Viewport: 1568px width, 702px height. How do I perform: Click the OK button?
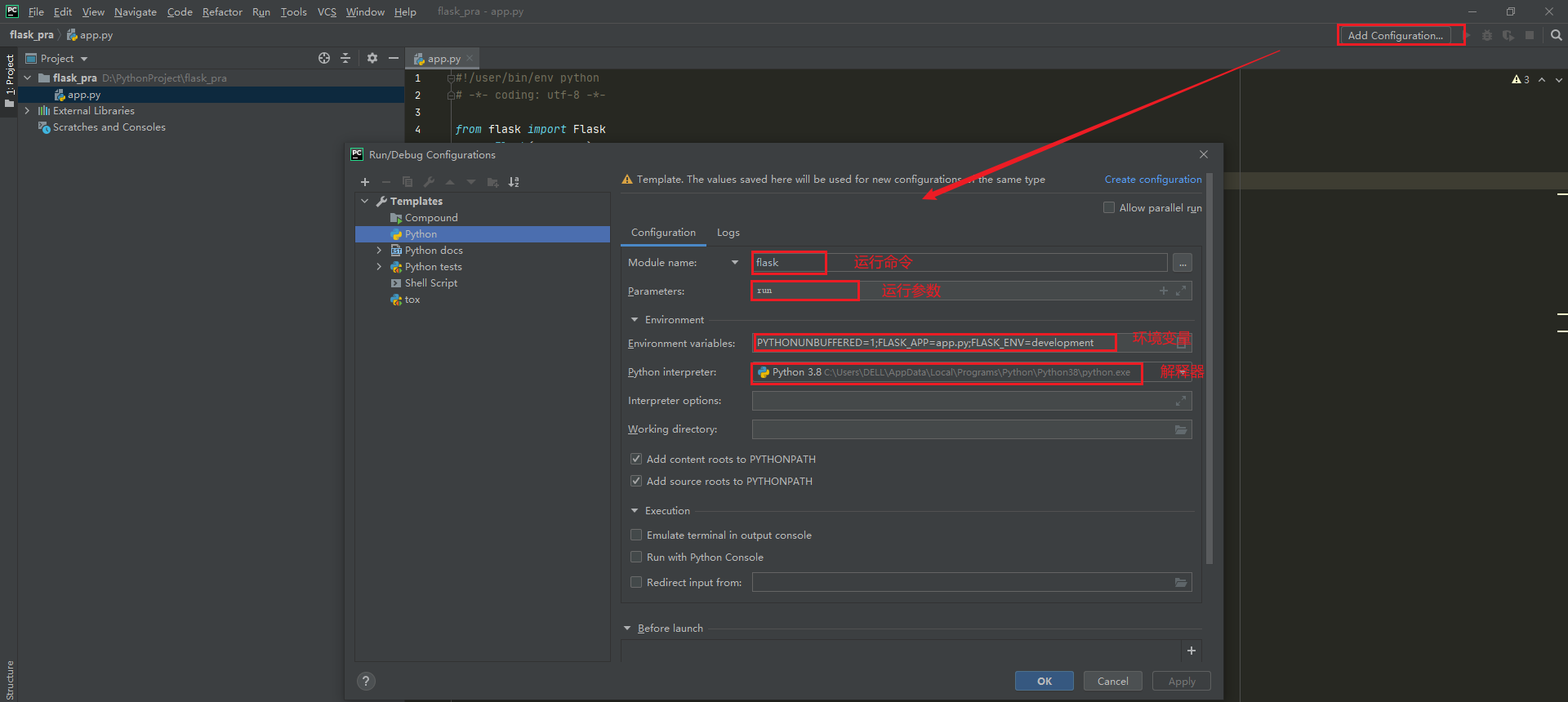click(x=1045, y=681)
